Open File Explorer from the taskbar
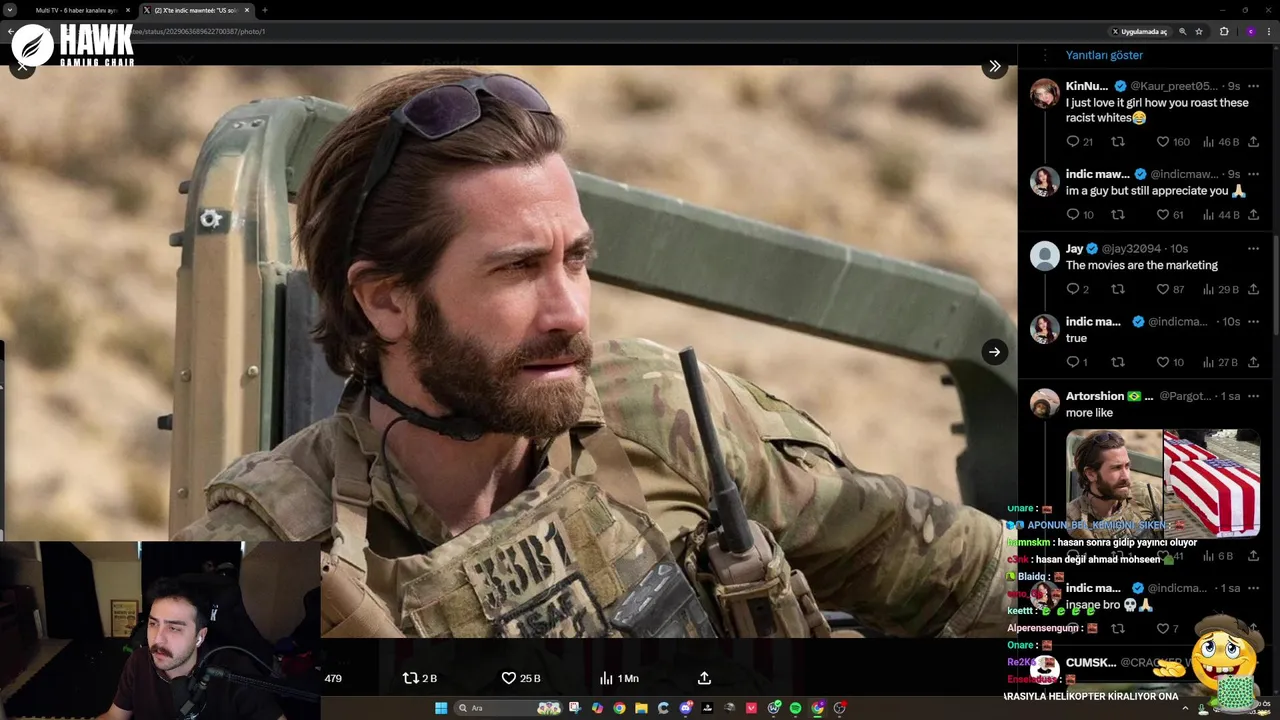The image size is (1280, 720). (x=641, y=708)
